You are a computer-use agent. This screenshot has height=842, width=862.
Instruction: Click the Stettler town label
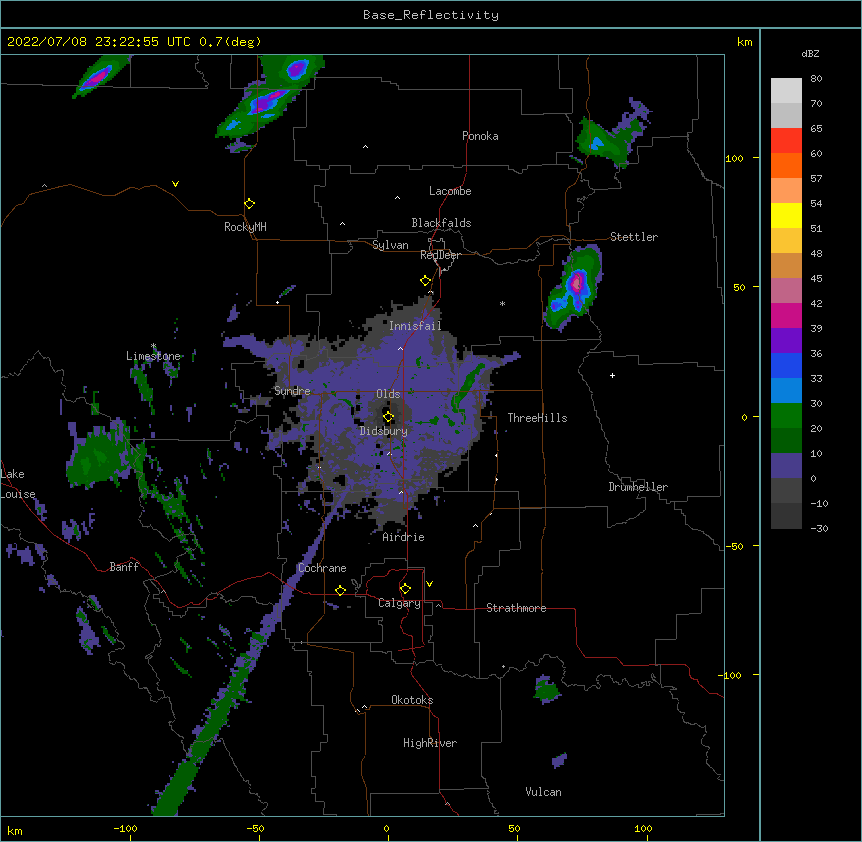634,237
